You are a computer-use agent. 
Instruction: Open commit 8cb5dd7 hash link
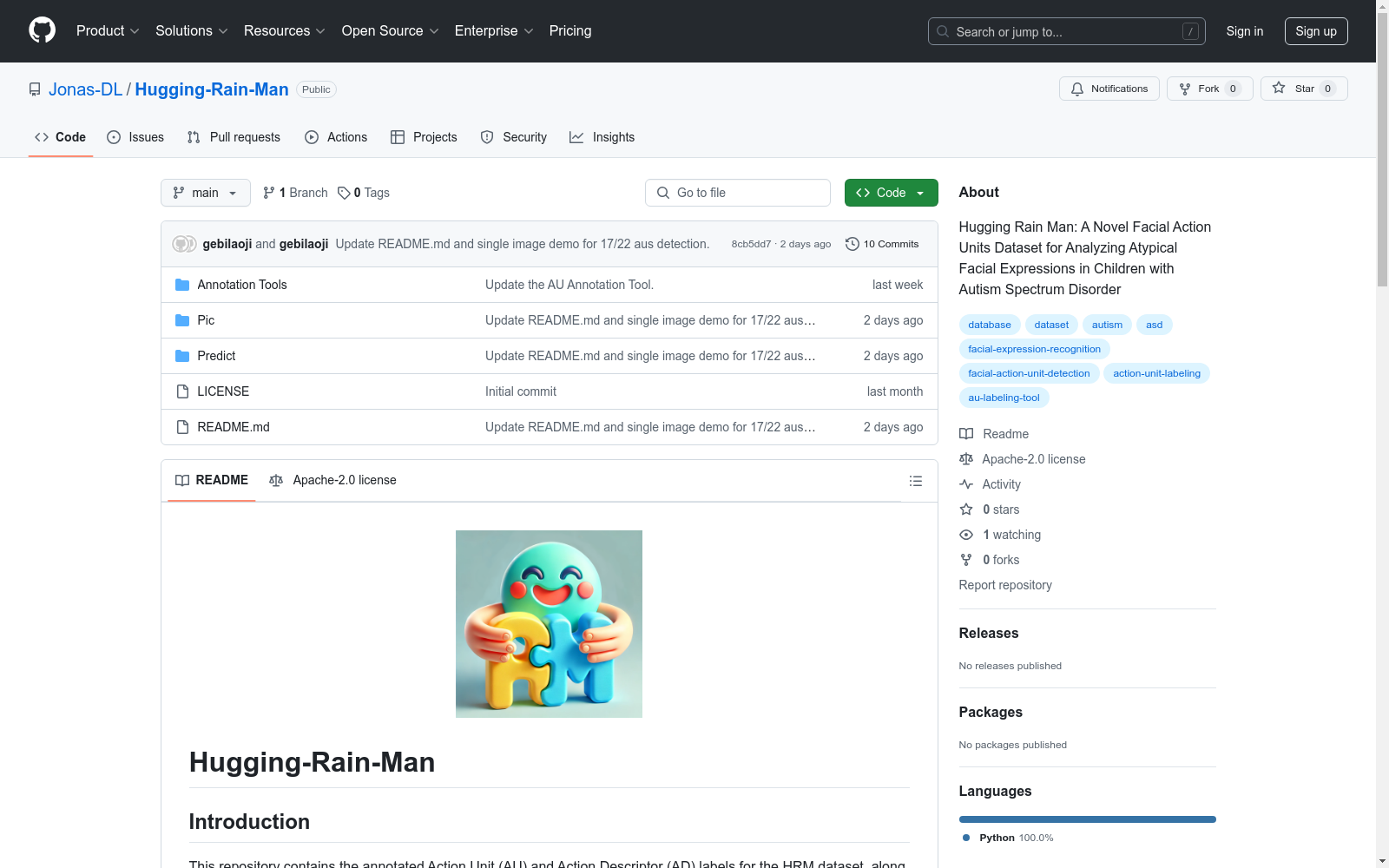pyautogui.click(x=751, y=244)
